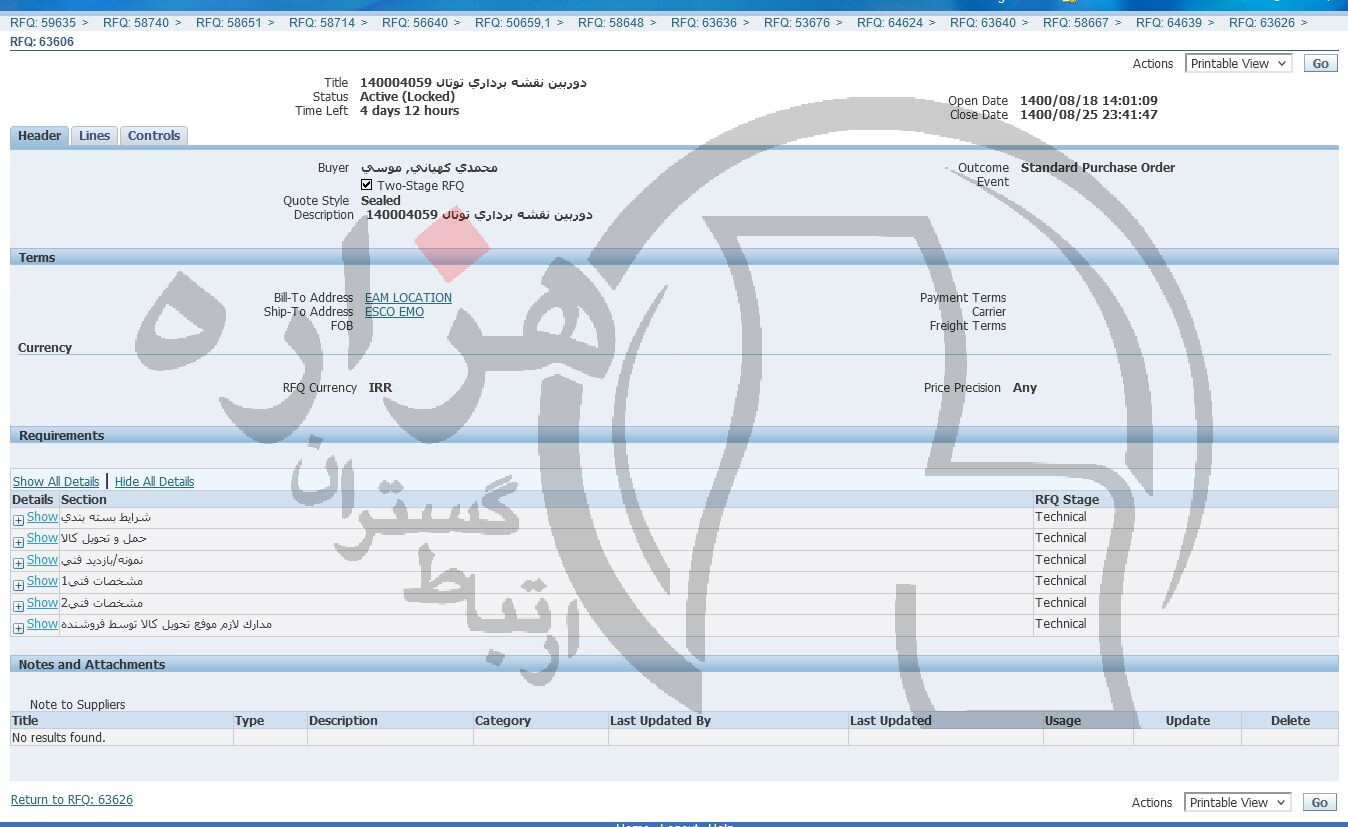1348x827 pixels.
Task: Switch to the Controls tab
Action: tap(153, 136)
